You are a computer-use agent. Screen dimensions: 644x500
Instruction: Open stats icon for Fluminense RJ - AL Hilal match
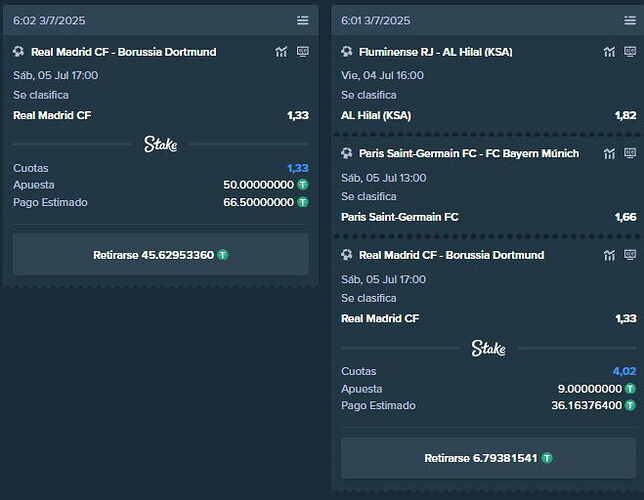point(610,52)
